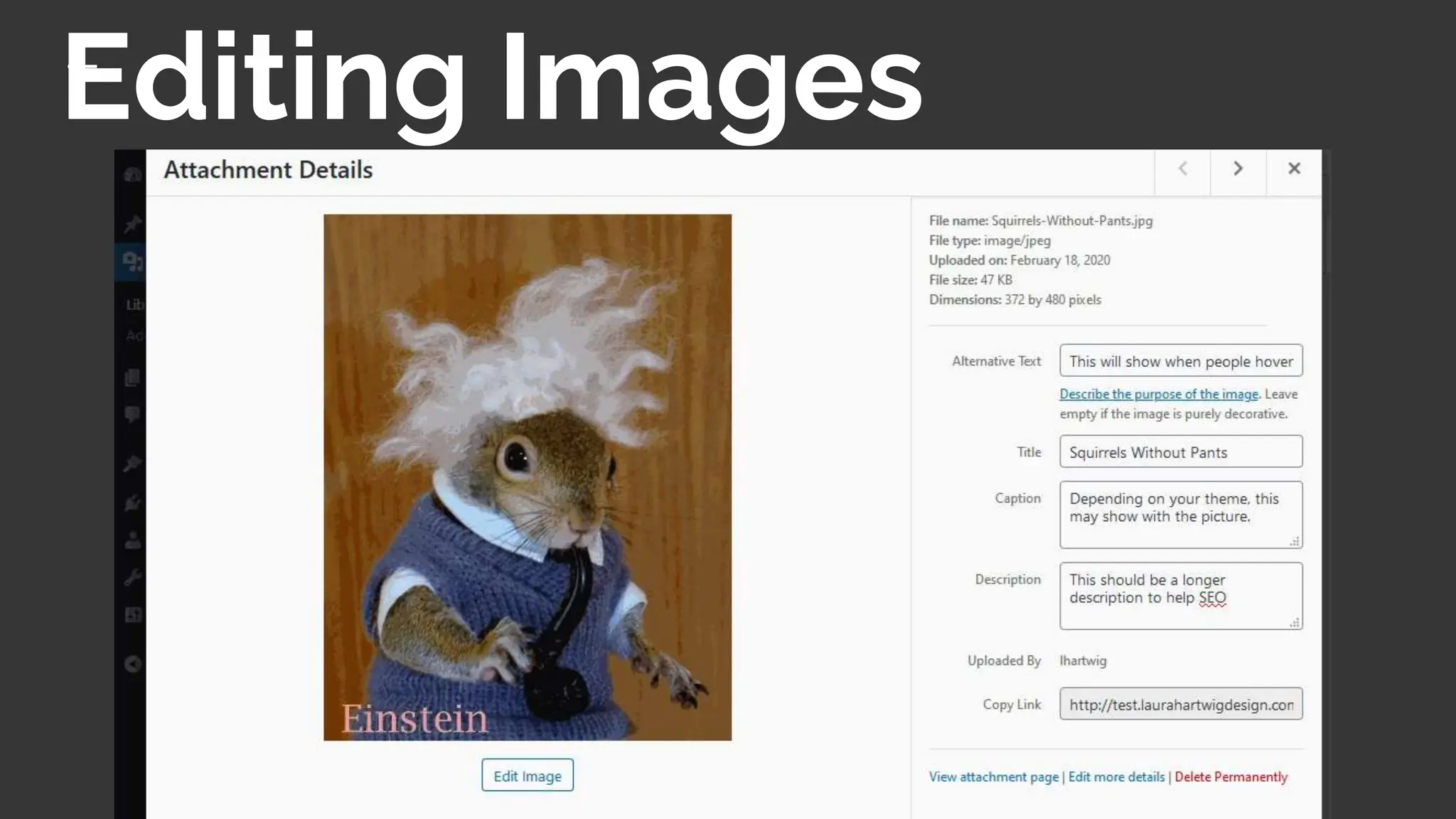Click the Einstein squirrel image preview

click(x=528, y=477)
